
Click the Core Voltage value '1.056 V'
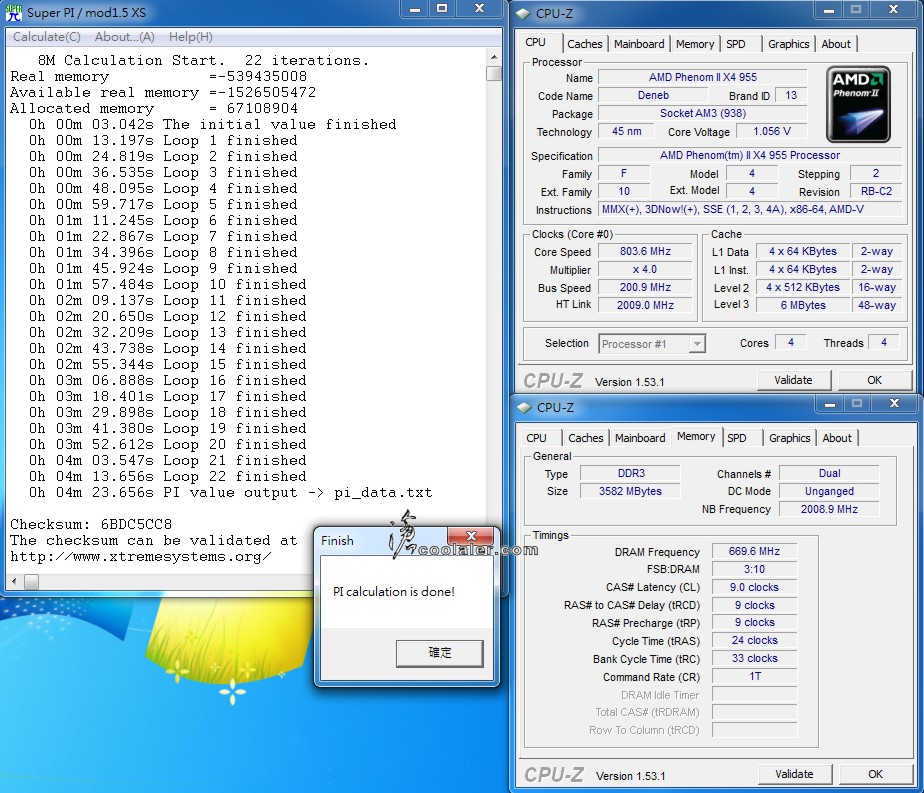click(771, 131)
